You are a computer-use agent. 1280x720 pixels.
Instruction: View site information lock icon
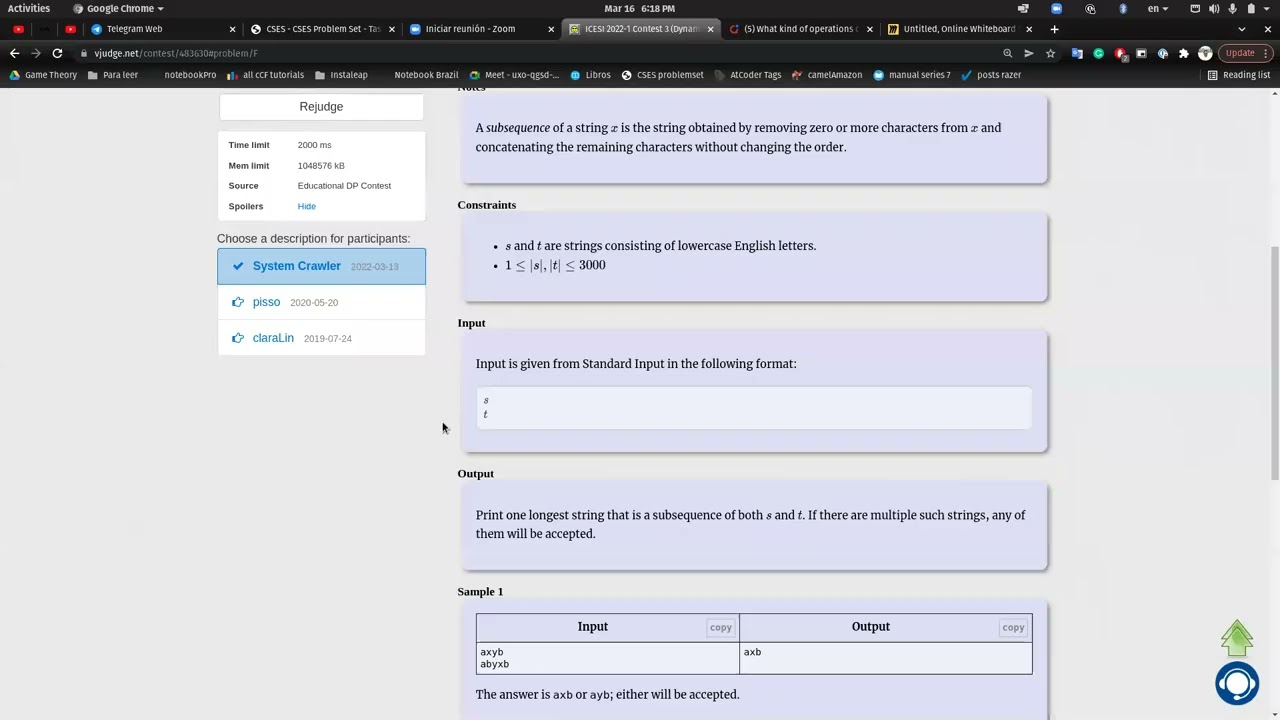(x=84, y=53)
